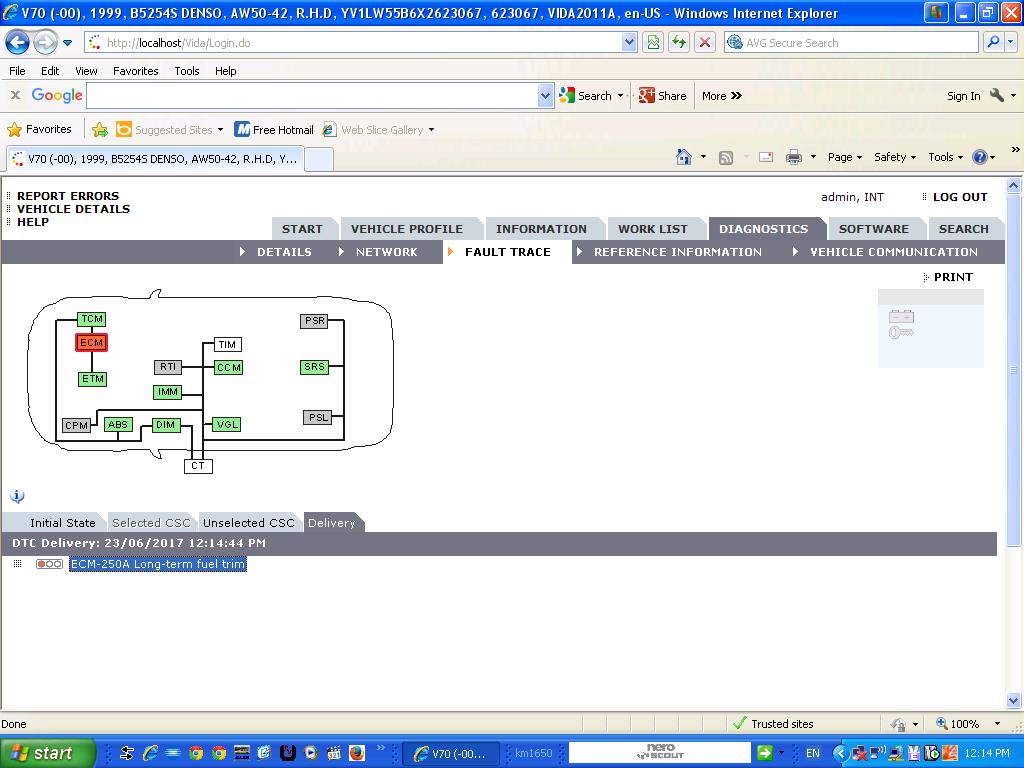This screenshot has width=1024, height=768.
Task: Open the zoom level 100% dropdown
Action: (x=996, y=724)
